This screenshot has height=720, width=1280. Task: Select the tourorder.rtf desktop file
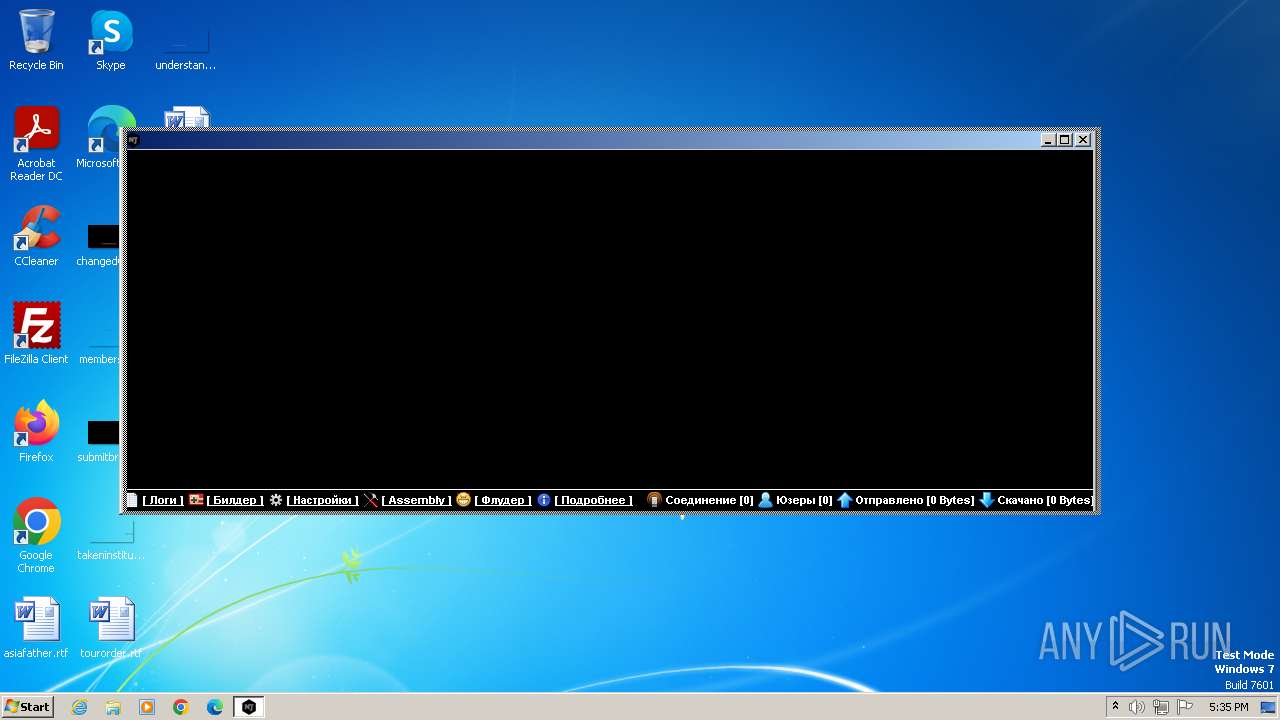[110, 628]
